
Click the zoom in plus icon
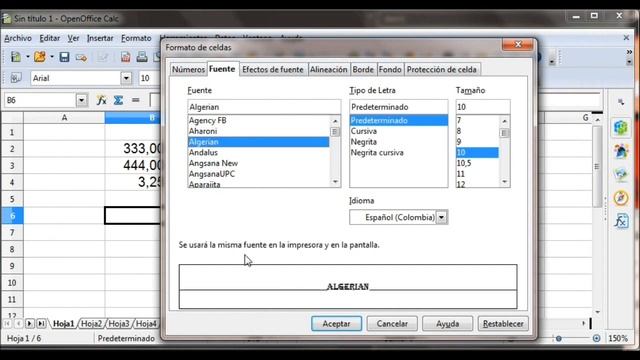(x=596, y=338)
